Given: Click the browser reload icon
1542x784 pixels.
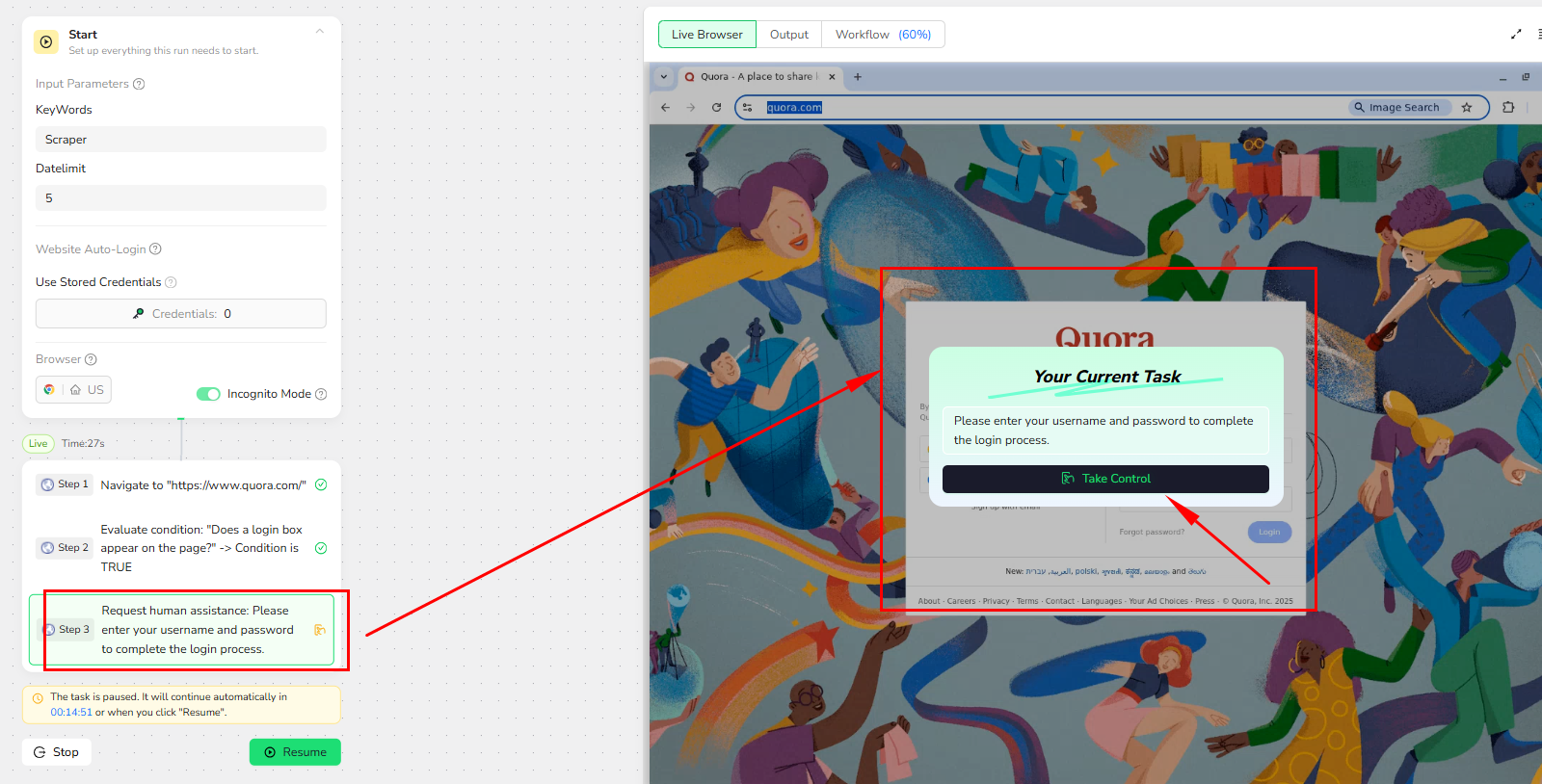Looking at the screenshot, I should coord(716,108).
